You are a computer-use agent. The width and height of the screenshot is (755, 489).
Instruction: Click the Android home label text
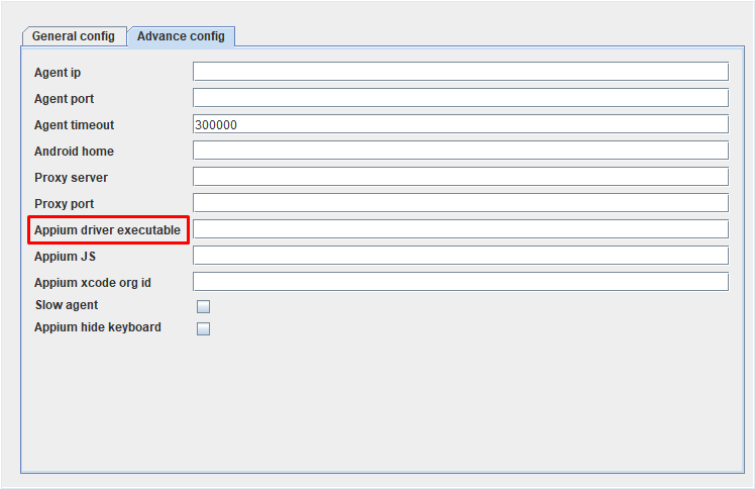click(74, 151)
